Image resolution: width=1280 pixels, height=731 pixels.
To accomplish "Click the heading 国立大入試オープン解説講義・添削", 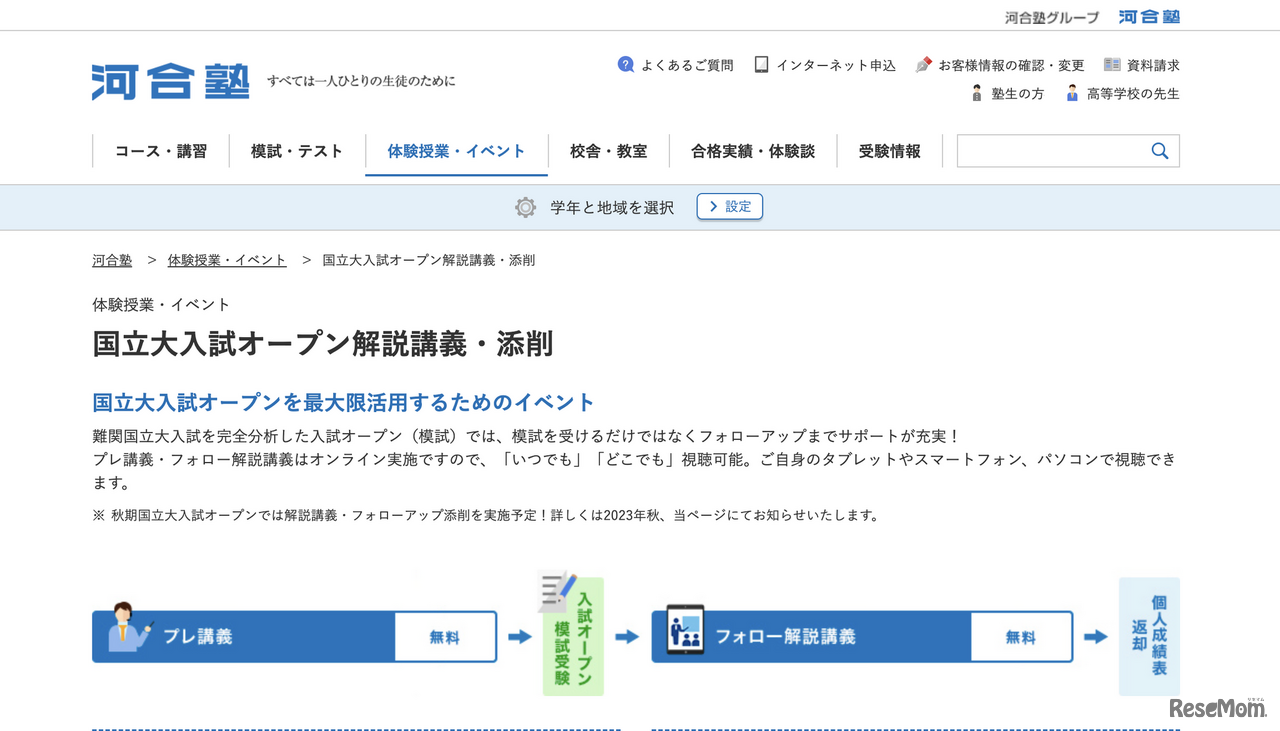I will 323,344.
